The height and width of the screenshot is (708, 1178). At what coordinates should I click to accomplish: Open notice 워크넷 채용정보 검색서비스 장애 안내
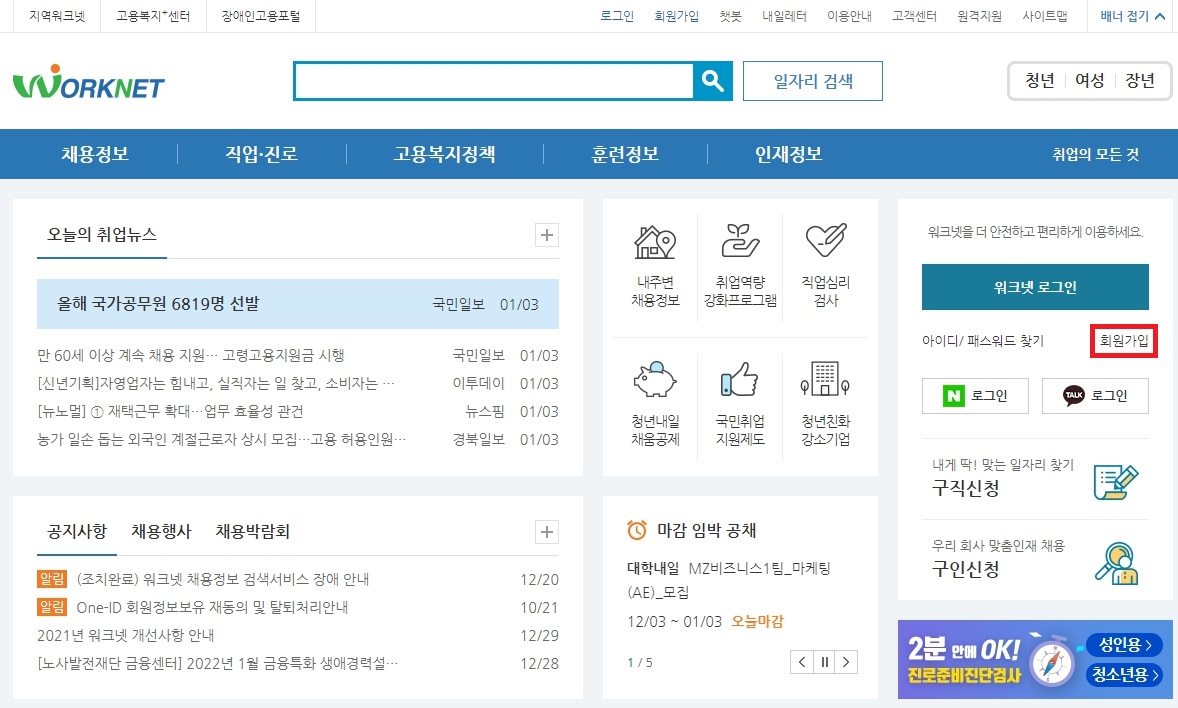(222, 579)
